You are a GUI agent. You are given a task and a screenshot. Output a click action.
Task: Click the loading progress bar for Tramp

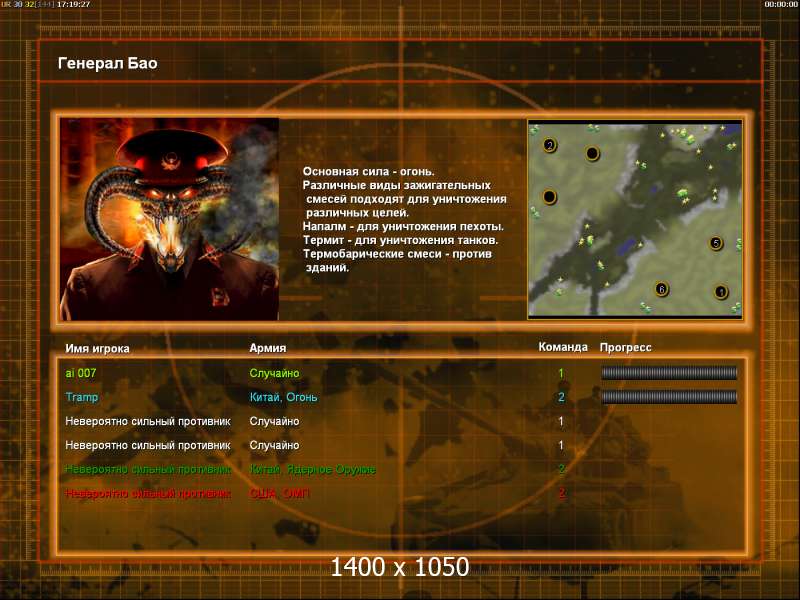tap(669, 397)
